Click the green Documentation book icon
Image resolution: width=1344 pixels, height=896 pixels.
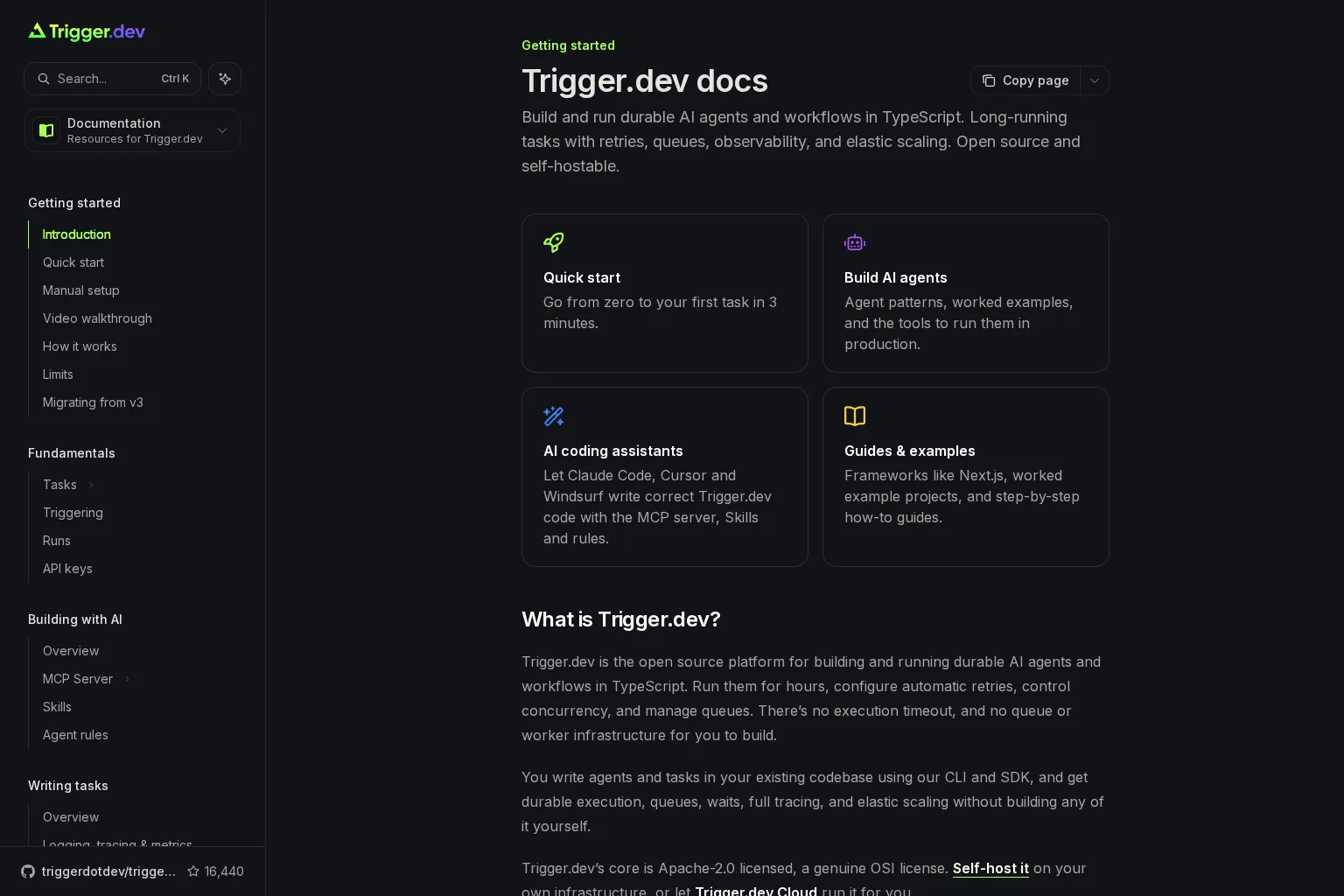tap(46, 130)
